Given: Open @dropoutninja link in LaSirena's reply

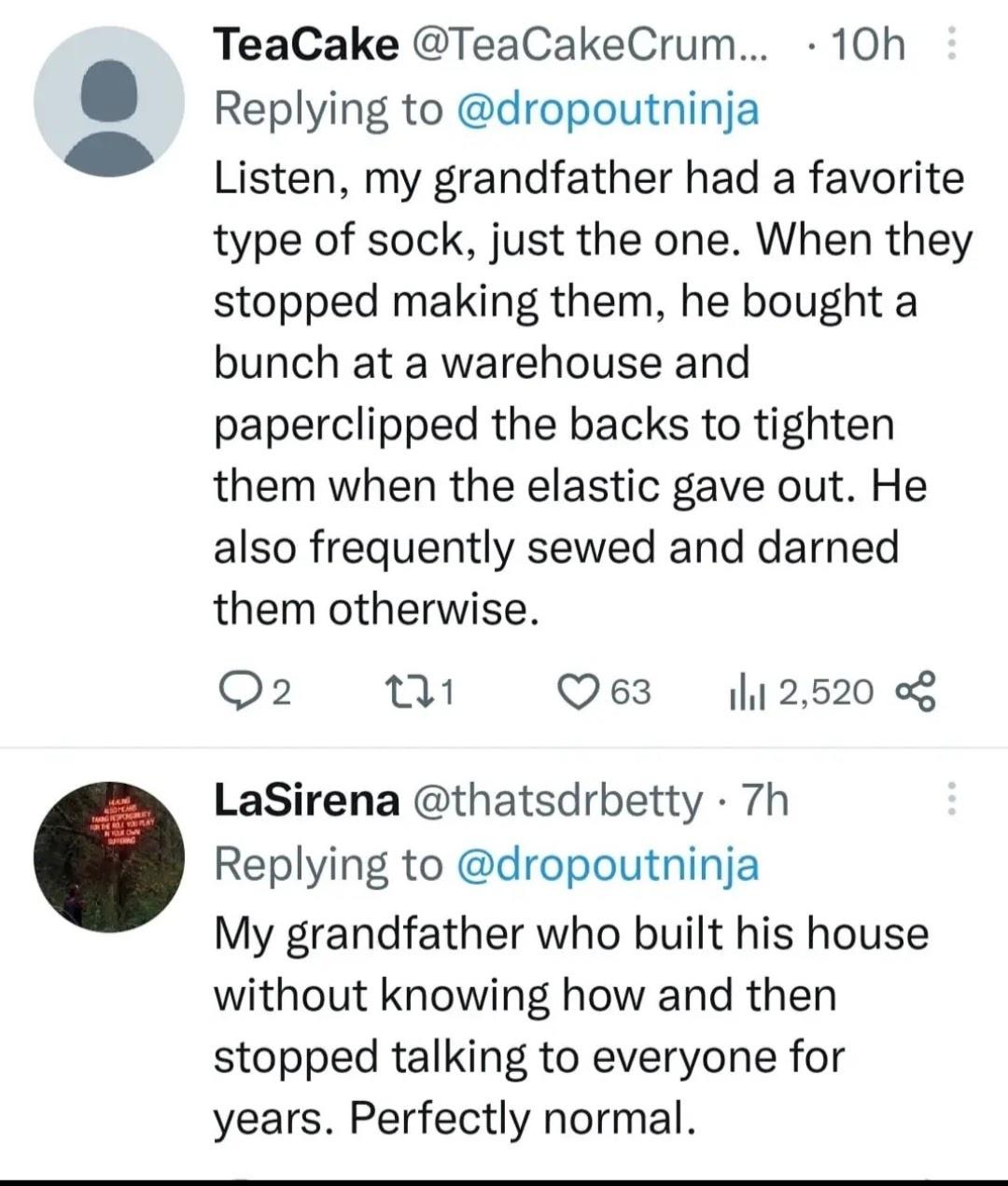Looking at the screenshot, I should click(x=608, y=864).
